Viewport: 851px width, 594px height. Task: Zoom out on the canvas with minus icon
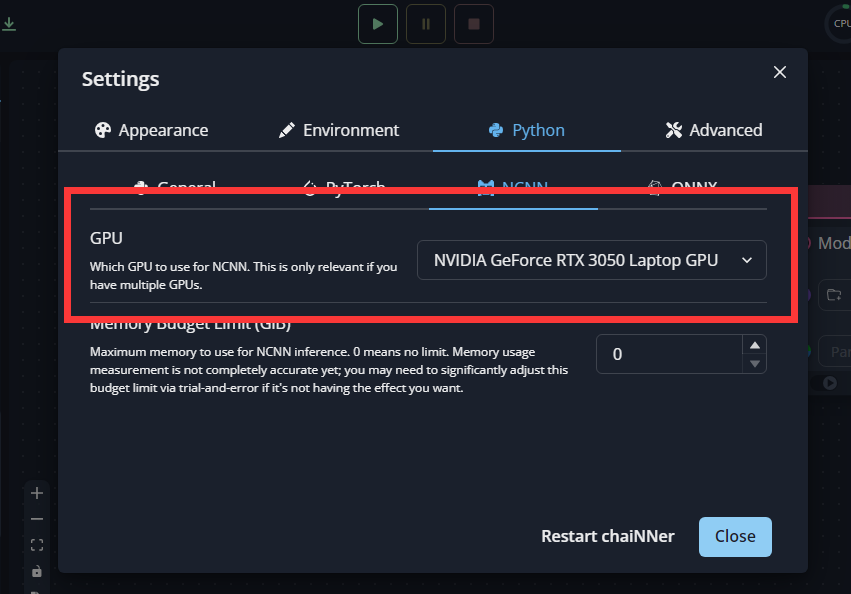pyautogui.click(x=37, y=519)
